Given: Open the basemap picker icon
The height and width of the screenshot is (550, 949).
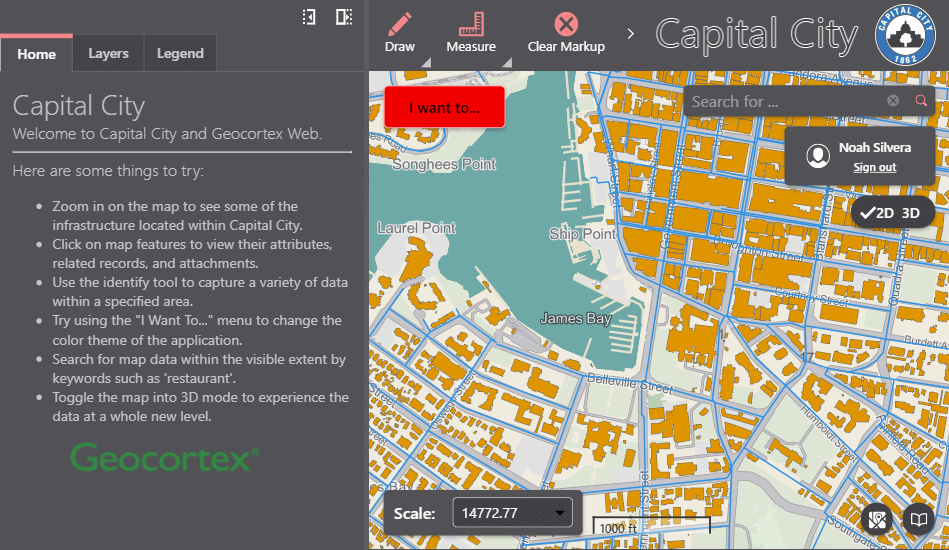Looking at the screenshot, I should 878,520.
